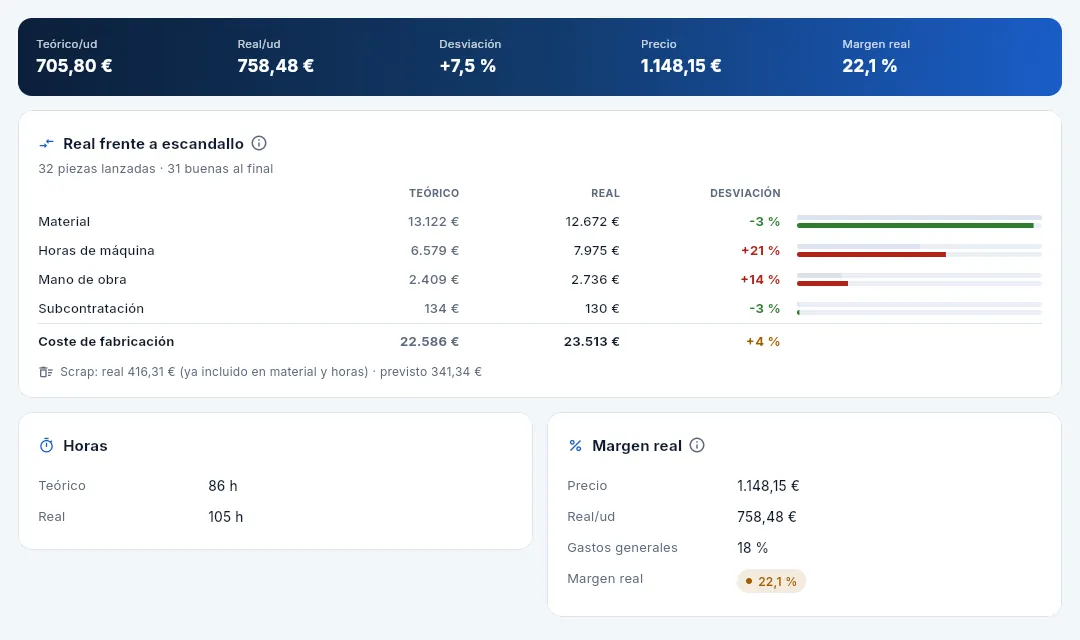Image resolution: width=1080 pixels, height=640 pixels.
Task: Select the 105 h real hours value
Action: point(226,517)
